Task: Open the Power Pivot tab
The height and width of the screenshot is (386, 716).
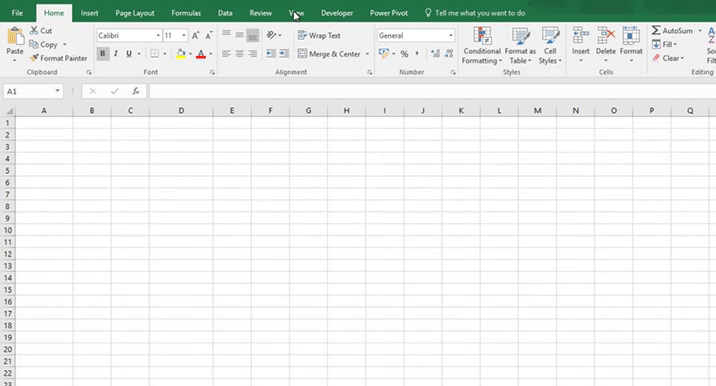Action: [x=389, y=13]
